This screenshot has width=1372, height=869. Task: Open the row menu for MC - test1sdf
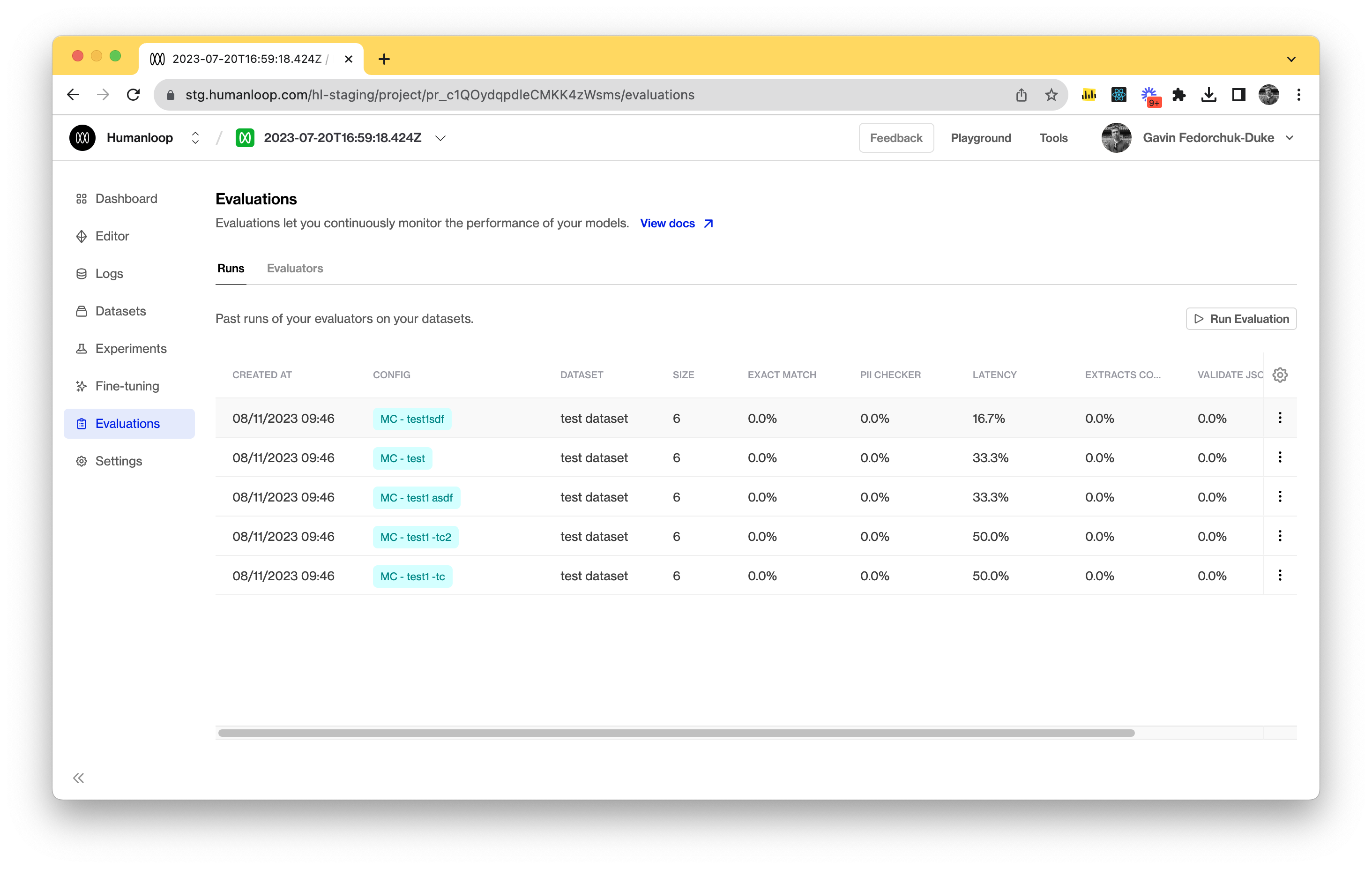click(1280, 418)
